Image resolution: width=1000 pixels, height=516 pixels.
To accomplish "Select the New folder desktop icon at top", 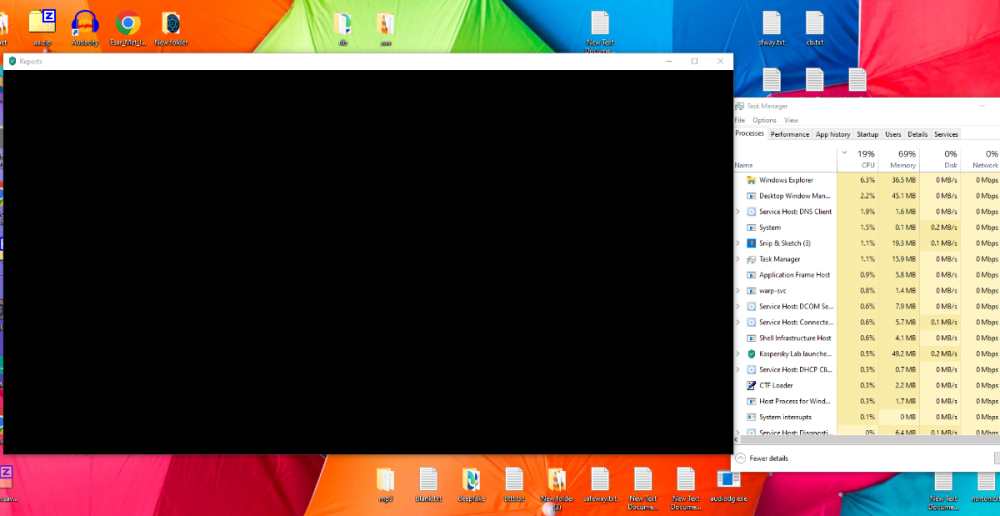I will [171, 27].
